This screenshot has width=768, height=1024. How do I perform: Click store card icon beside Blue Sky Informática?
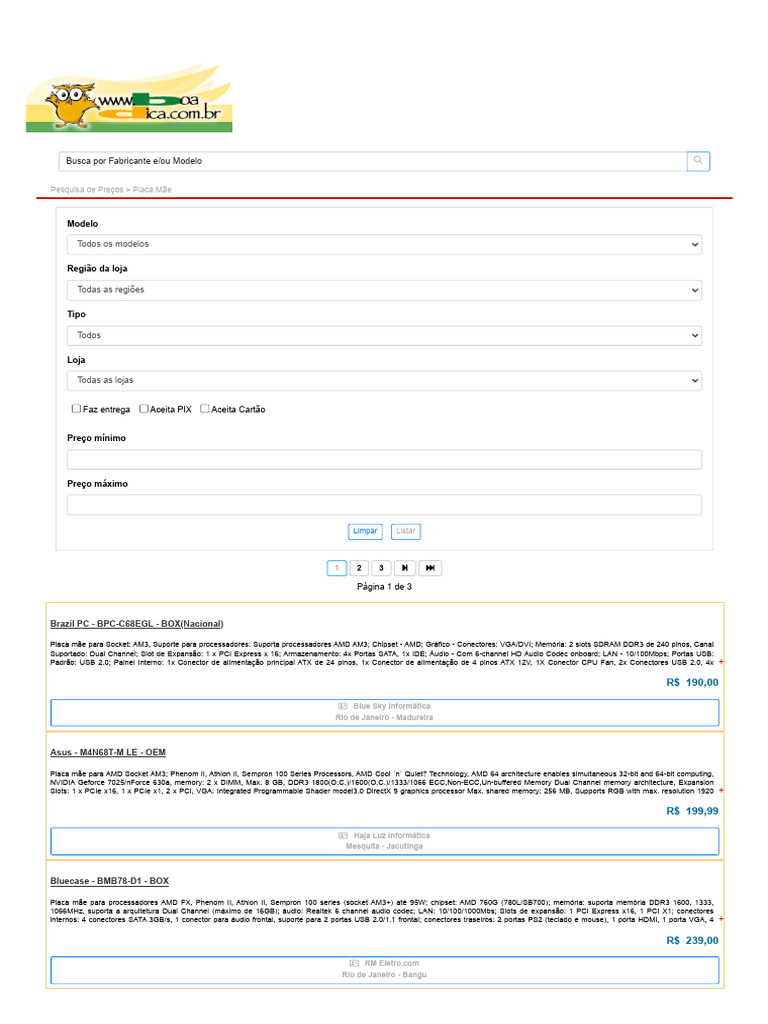[342, 706]
